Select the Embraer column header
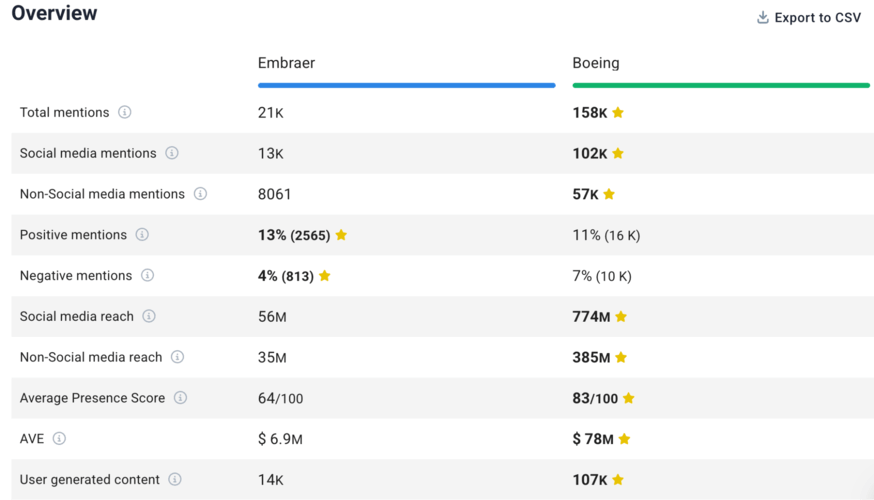 (x=287, y=62)
